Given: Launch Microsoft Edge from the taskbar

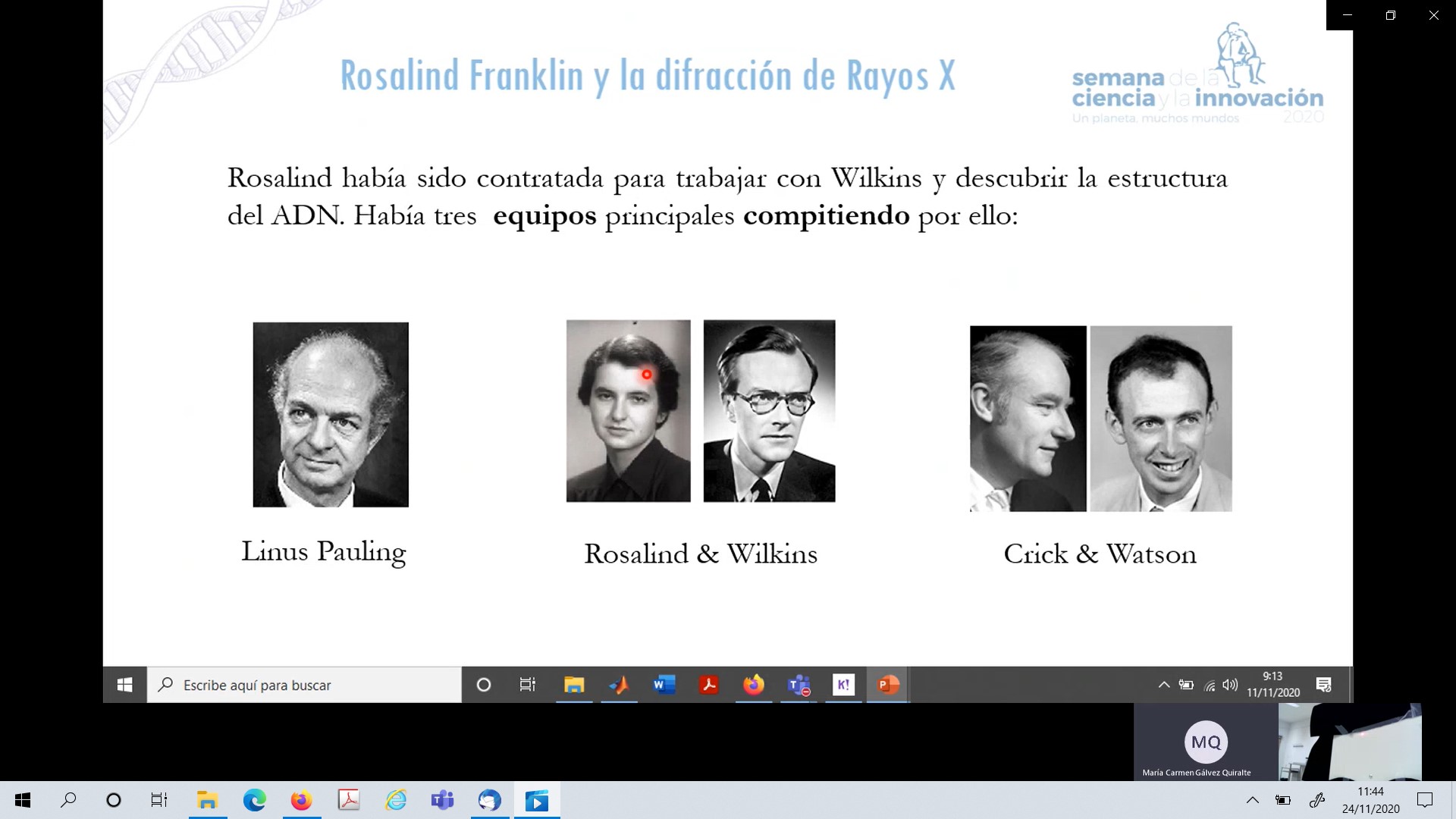Looking at the screenshot, I should pos(254,800).
